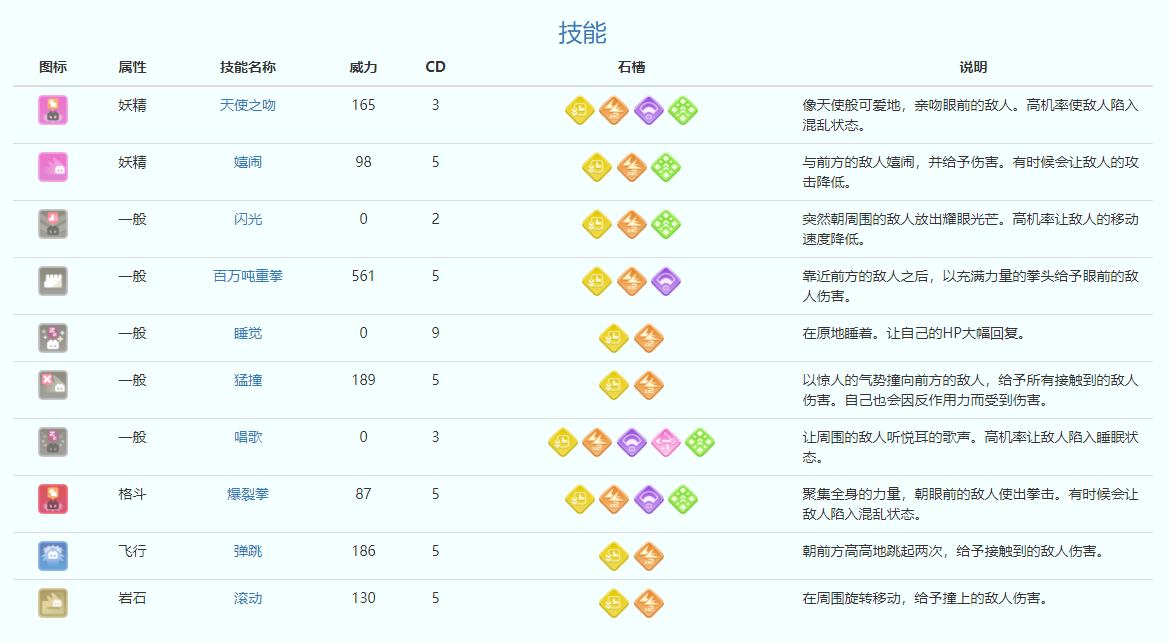Click the purple stone slot in 百万吨重拳 row
Screen dimensions: 1169x643
point(666,281)
